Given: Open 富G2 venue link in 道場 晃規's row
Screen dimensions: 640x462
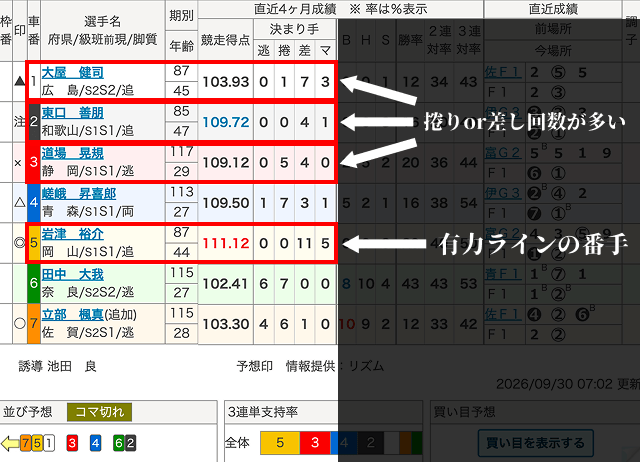Looking at the screenshot, I should point(503,153).
